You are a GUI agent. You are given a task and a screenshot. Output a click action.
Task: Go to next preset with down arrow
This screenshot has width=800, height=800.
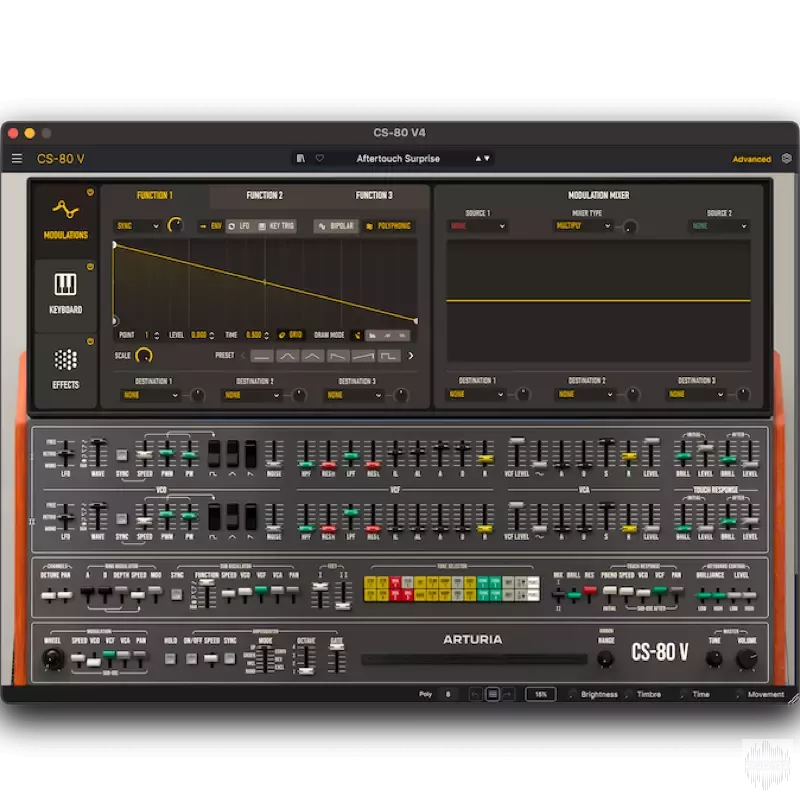tap(487, 159)
